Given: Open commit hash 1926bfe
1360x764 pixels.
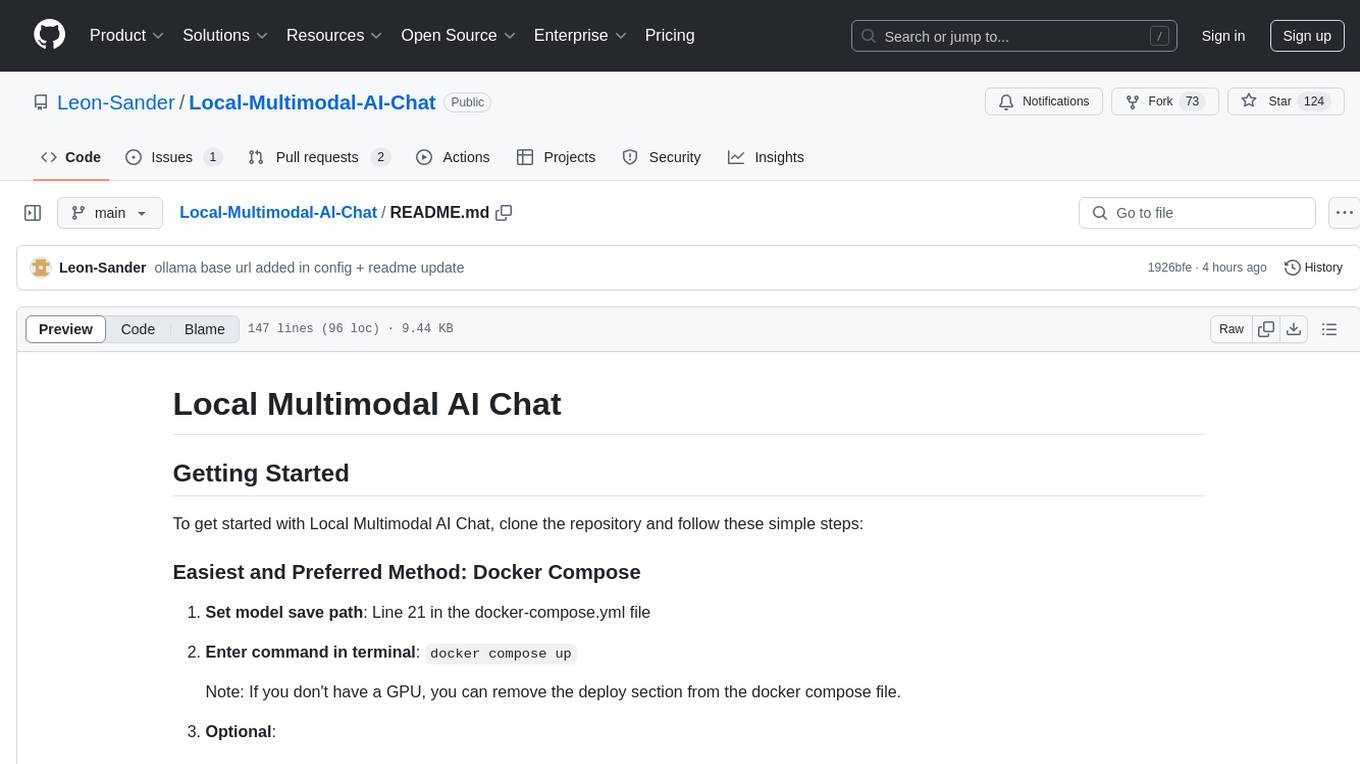Looking at the screenshot, I should tap(1169, 267).
